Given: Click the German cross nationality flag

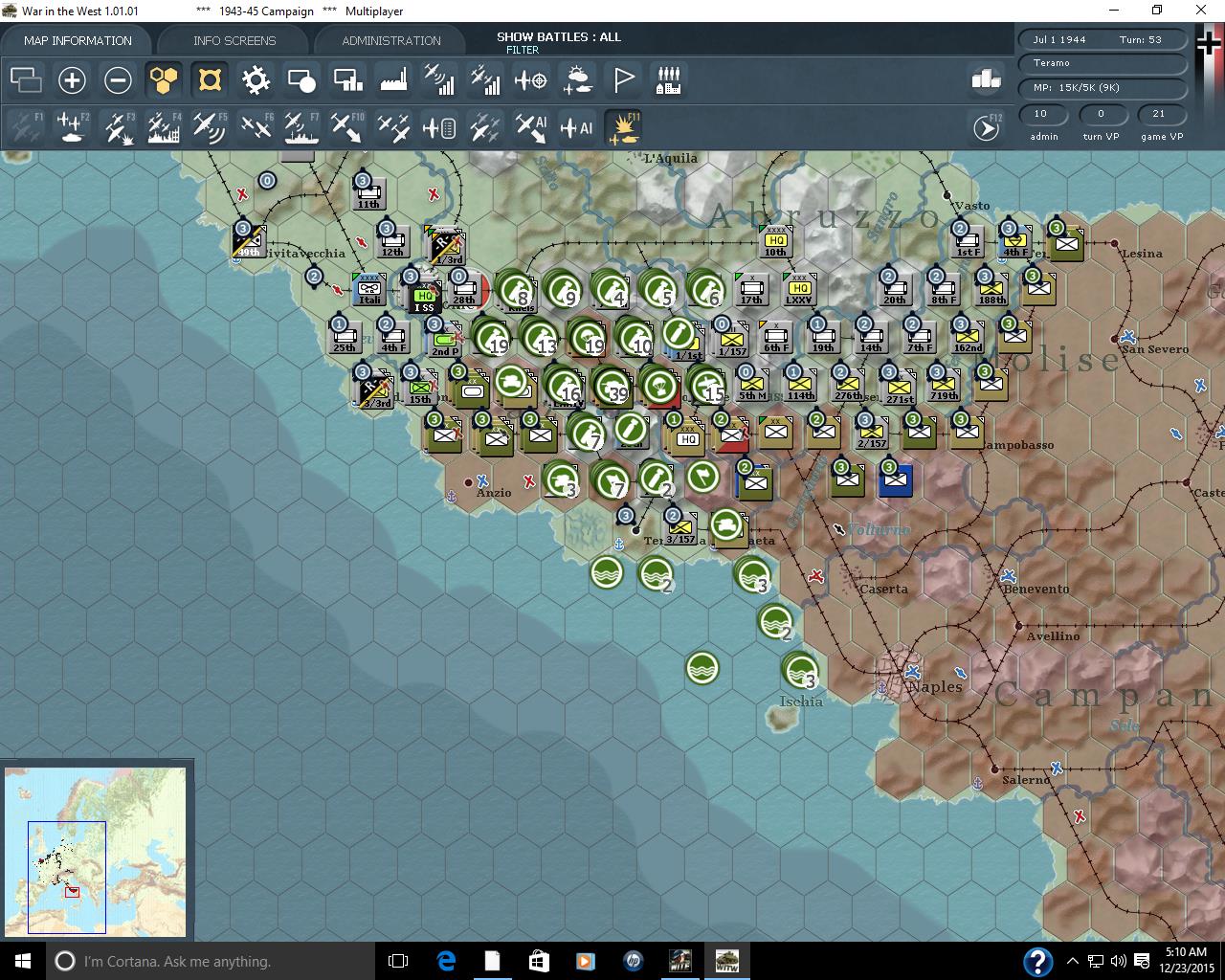Looking at the screenshot, I should [1210, 43].
